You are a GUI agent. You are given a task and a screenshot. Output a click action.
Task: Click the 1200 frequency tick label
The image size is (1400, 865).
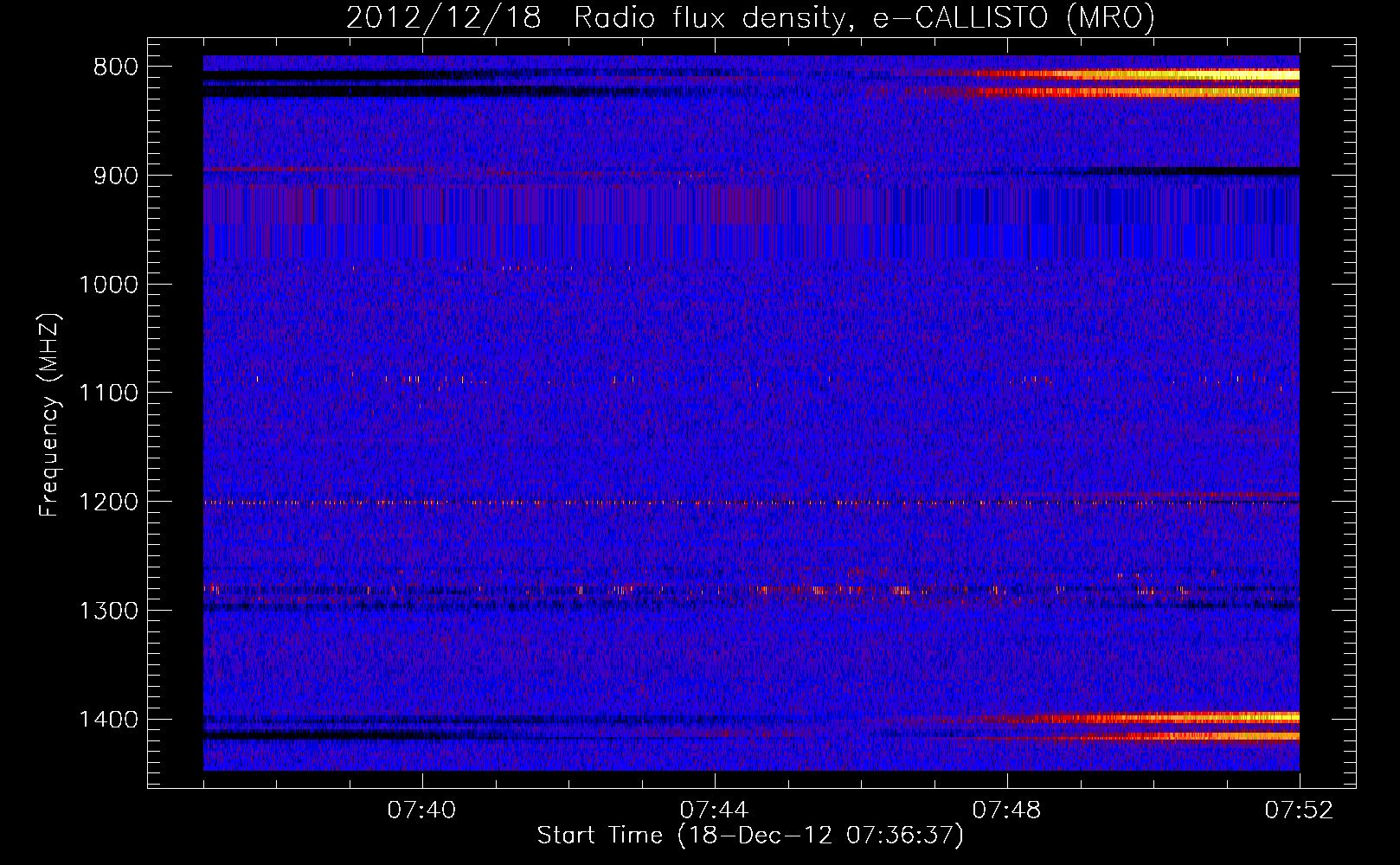(x=108, y=502)
